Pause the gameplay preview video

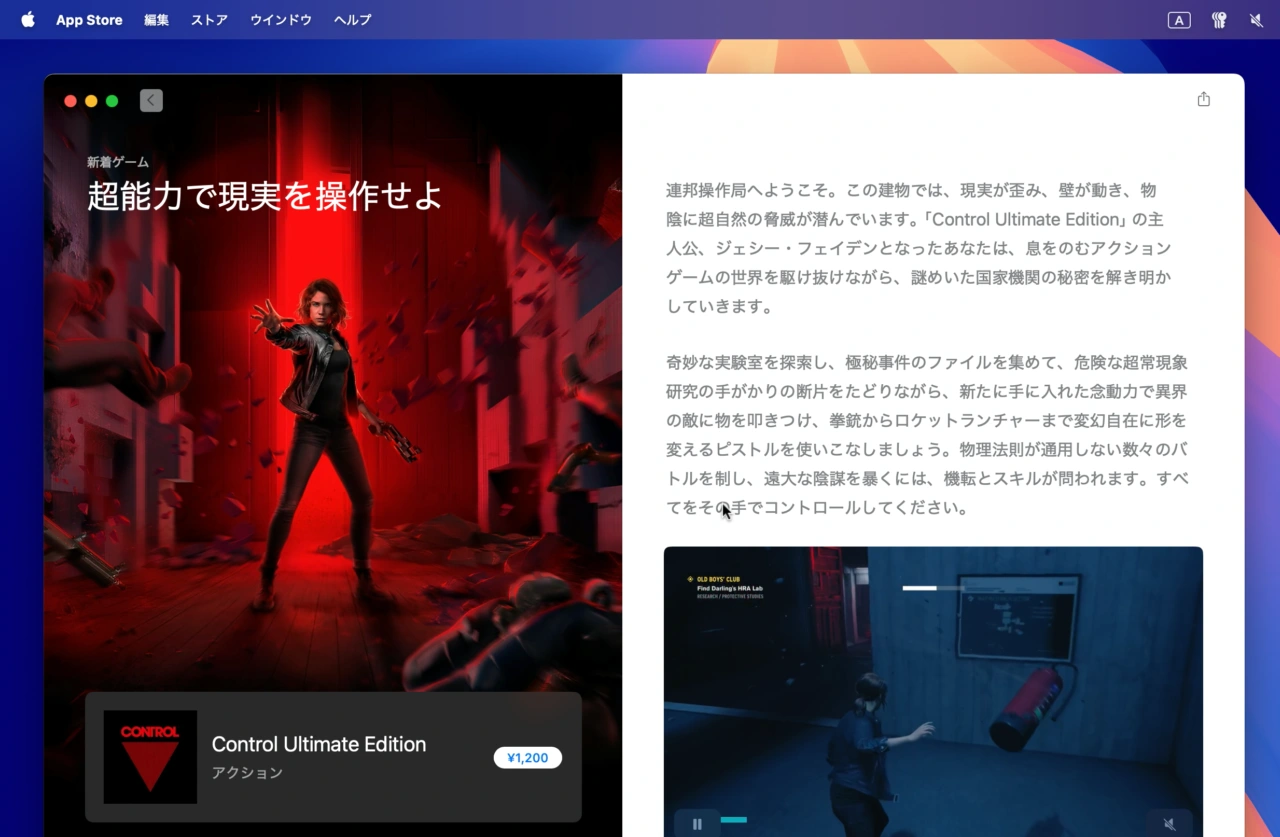tap(697, 824)
